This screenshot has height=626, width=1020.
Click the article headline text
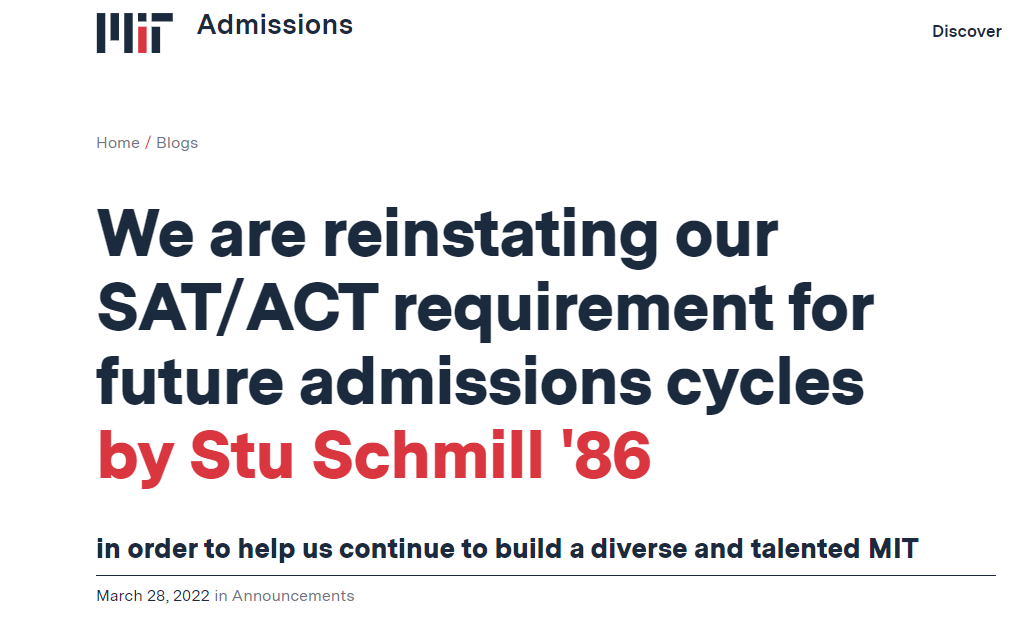pos(485,307)
